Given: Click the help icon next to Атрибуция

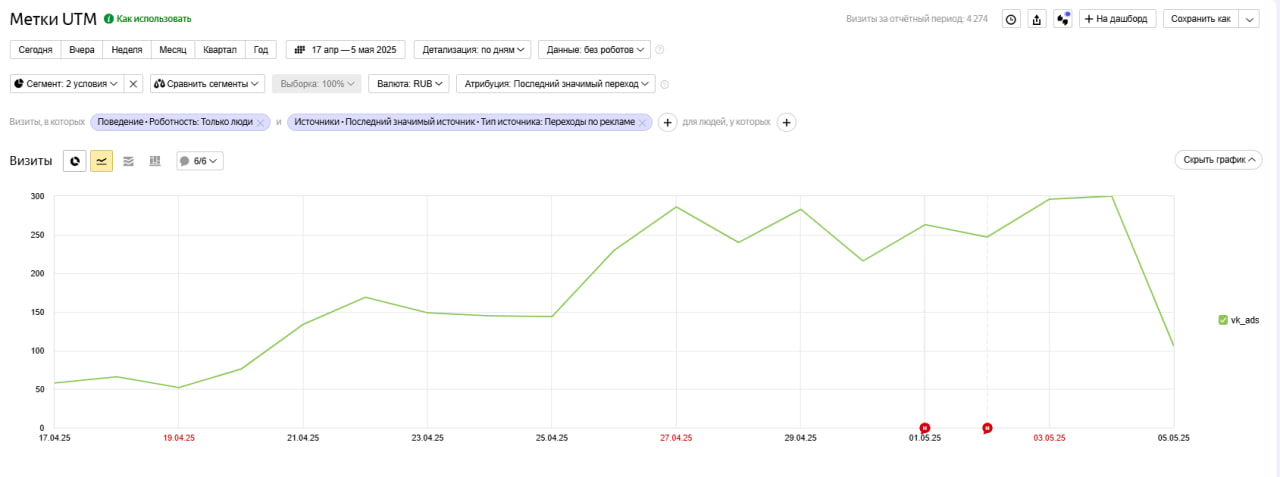Looking at the screenshot, I should pyautogui.click(x=665, y=85).
